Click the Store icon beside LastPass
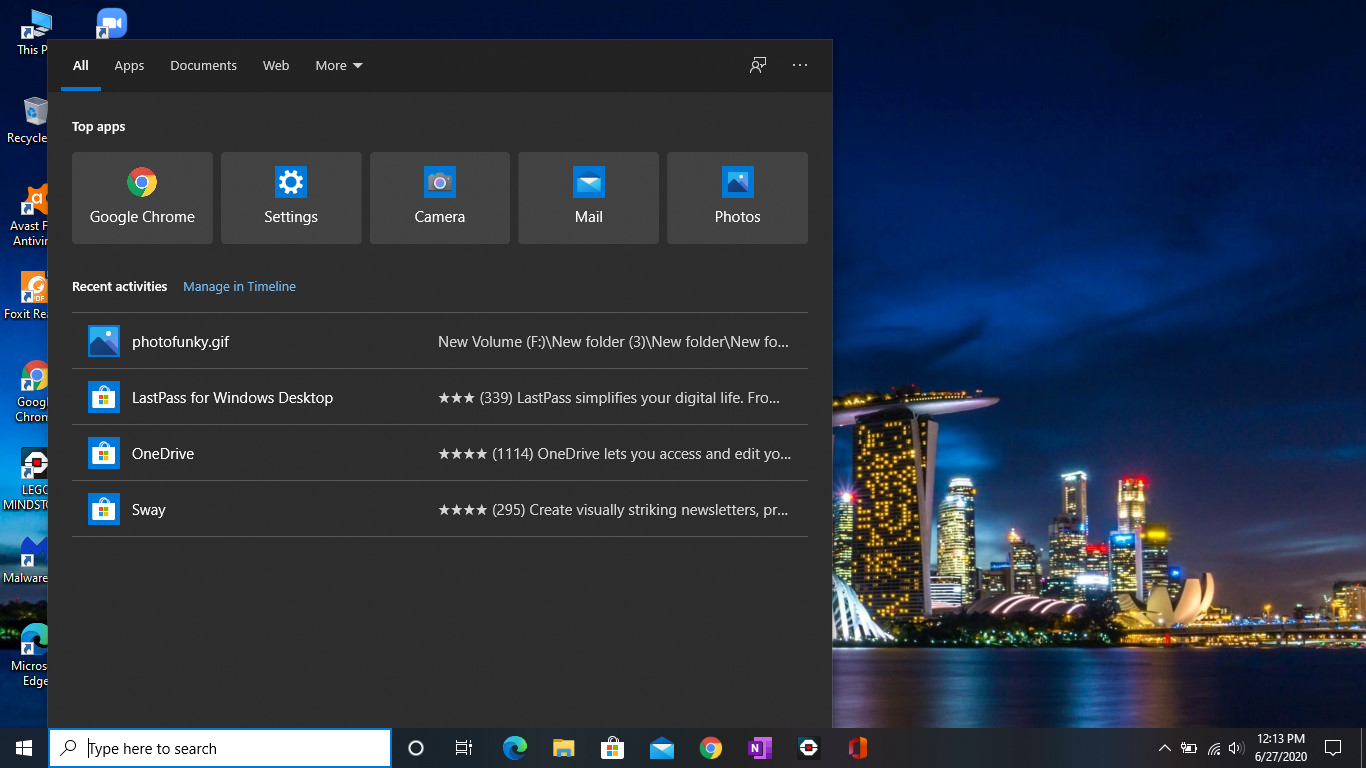Image resolution: width=1366 pixels, height=768 pixels. point(104,397)
